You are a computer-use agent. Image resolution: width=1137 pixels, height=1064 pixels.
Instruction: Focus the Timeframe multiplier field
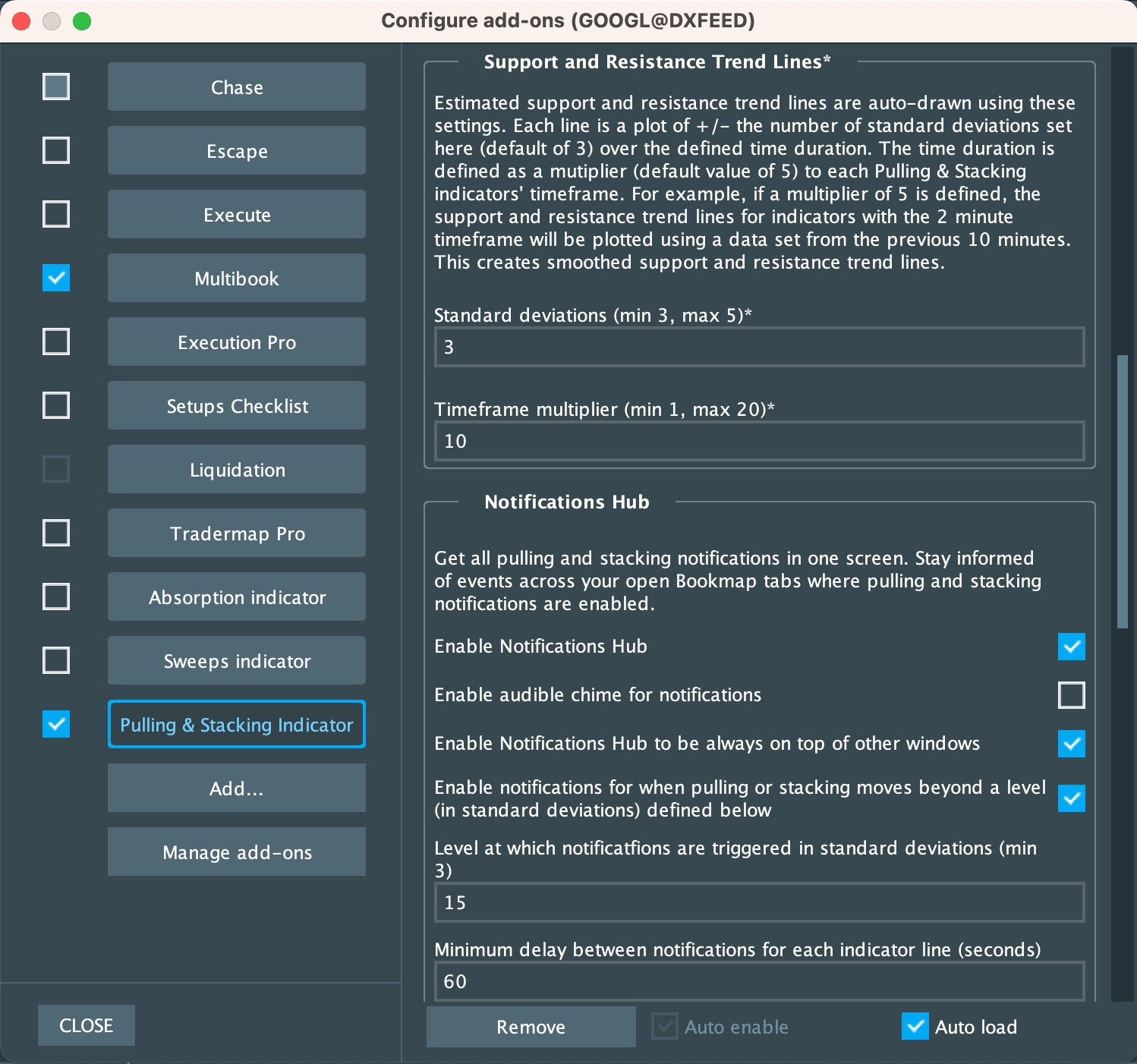[759, 442]
